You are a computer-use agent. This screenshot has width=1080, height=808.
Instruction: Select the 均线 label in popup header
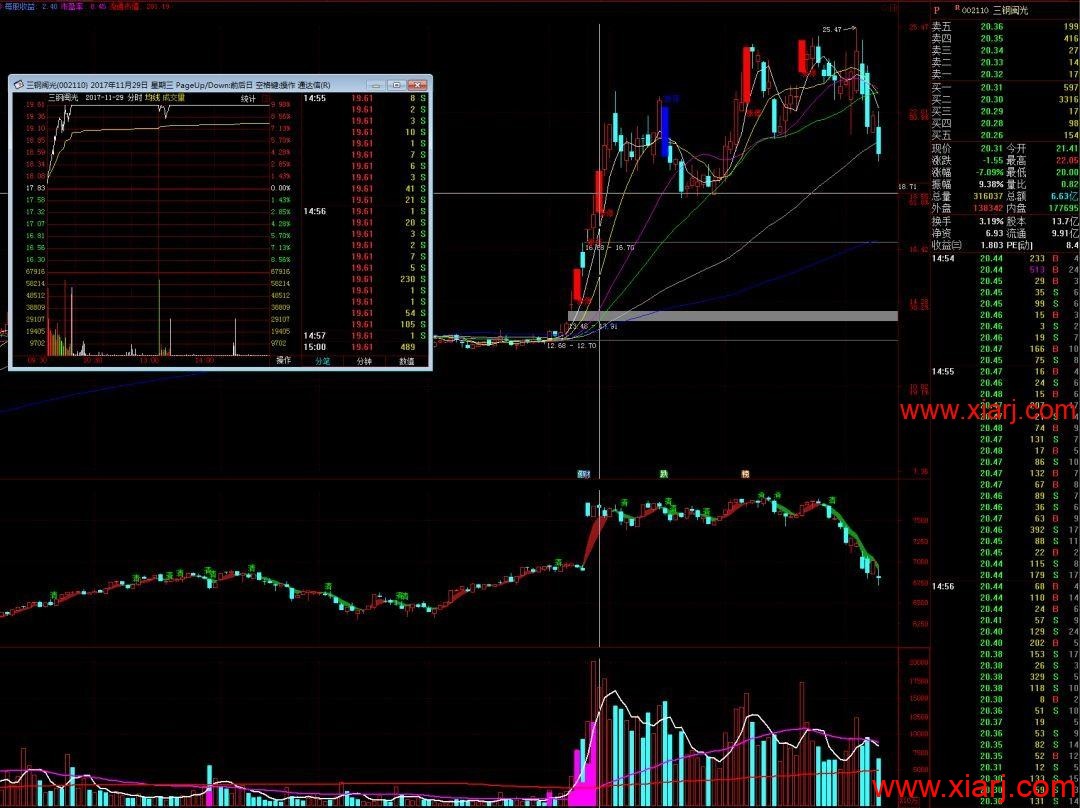(x=151, y=98)
